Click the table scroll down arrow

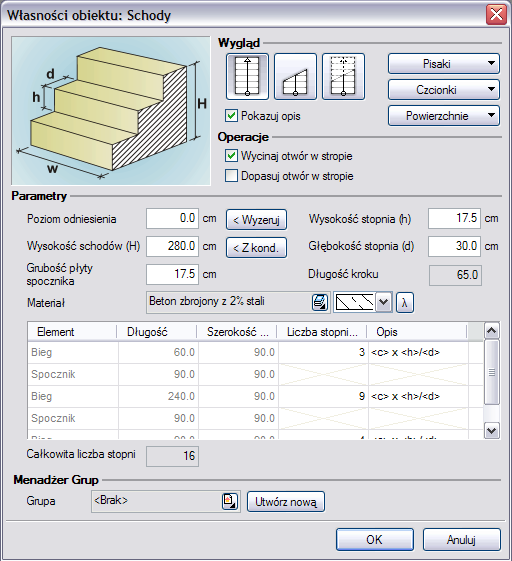point(492,431)
